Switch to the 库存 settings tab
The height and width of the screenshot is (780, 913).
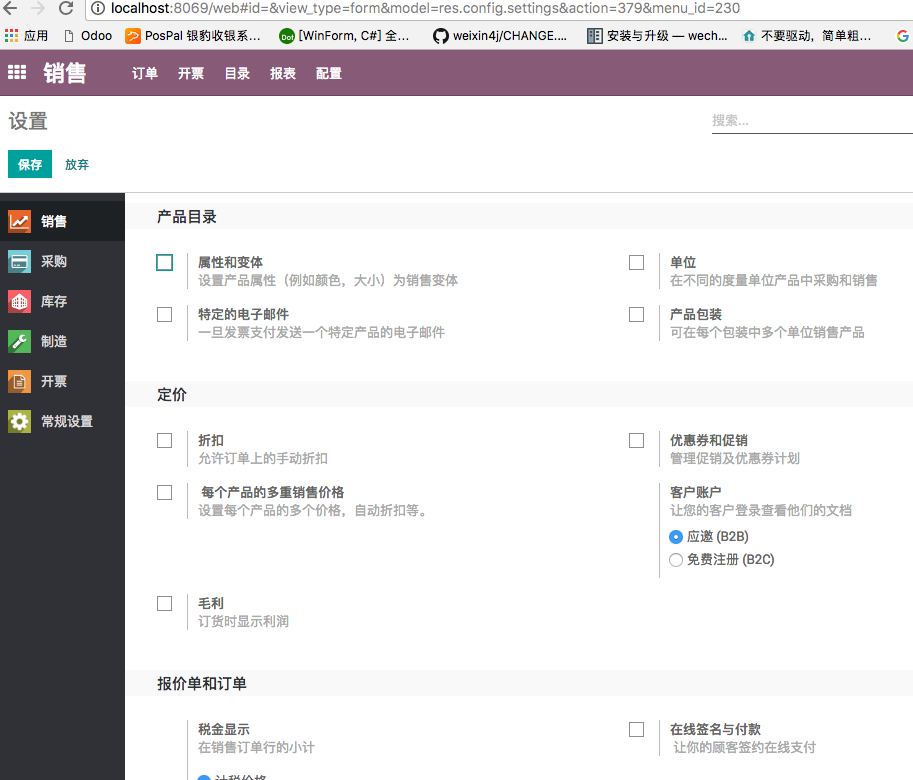point(62,302)
